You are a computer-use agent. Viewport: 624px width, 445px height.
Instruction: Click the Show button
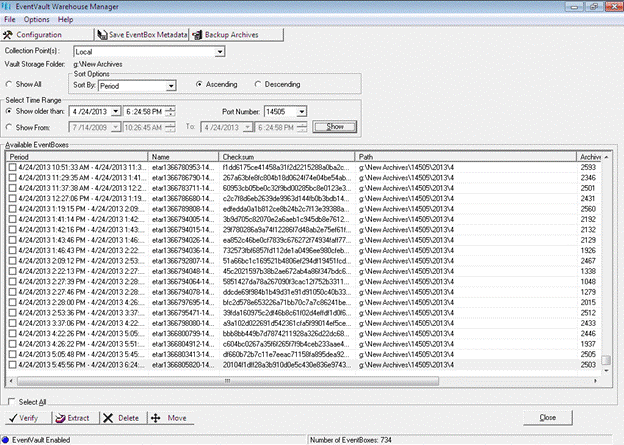tap(335, 127)
